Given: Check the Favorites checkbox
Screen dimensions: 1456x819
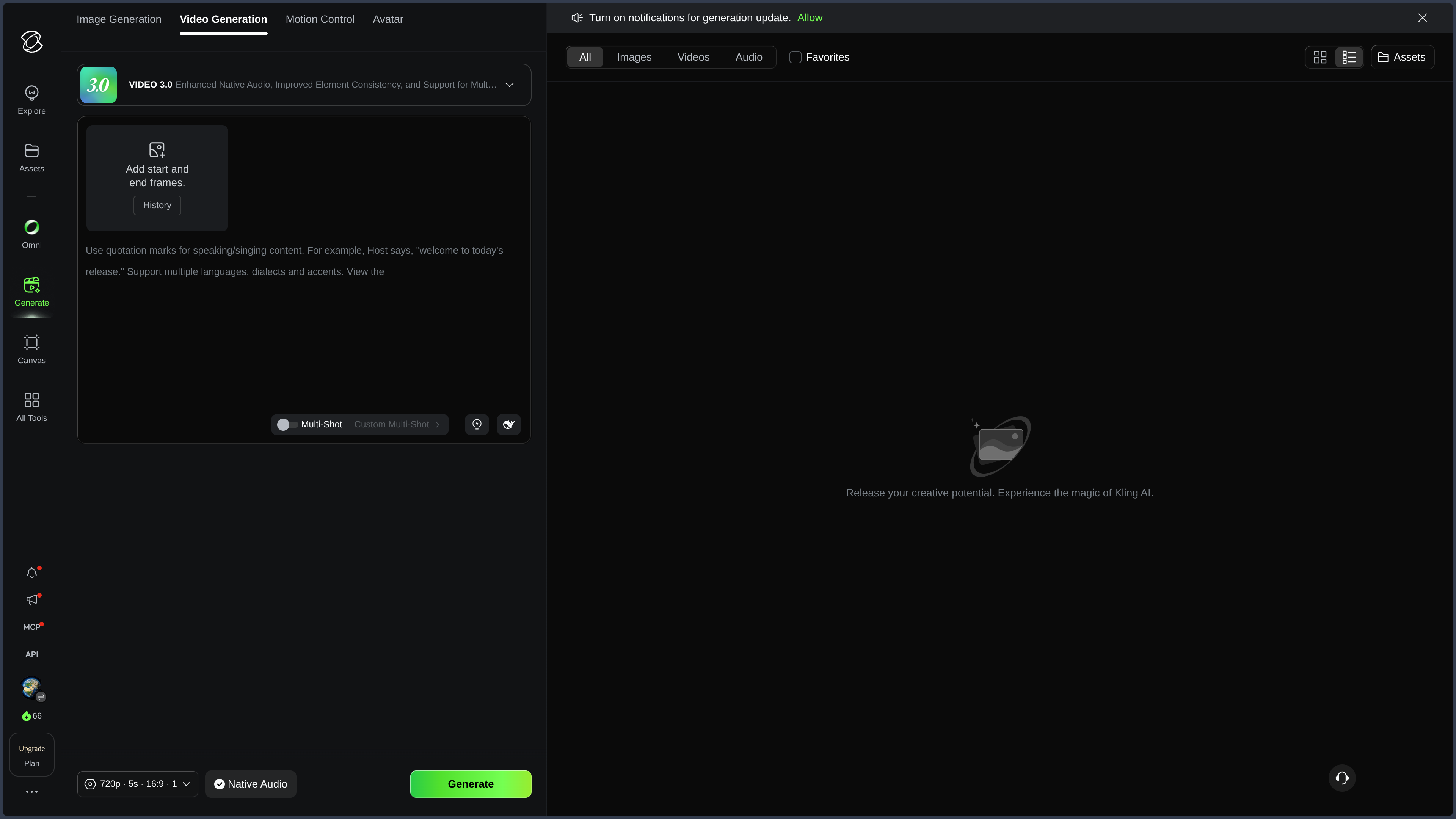Looking at the screenshot, I should pos(795,57).
